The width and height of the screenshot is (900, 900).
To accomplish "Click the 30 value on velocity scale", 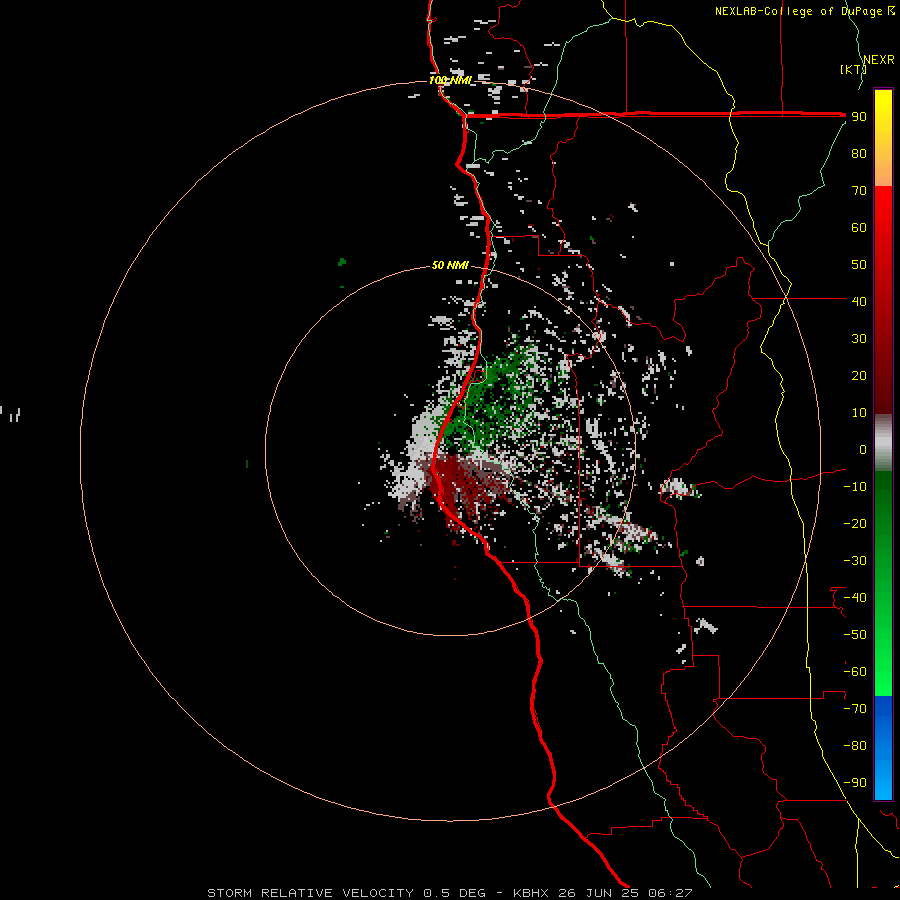I will 859,339.
